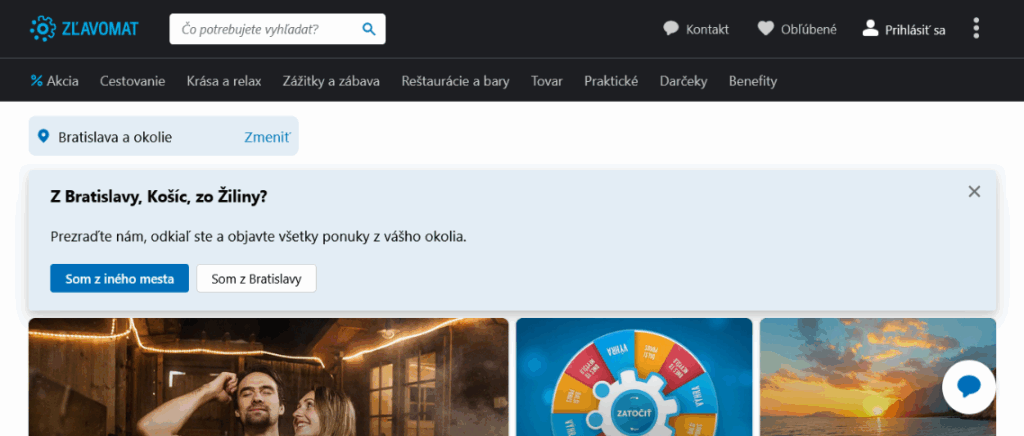Image resolution: width=1024 pixels, height=436 pixels.
Task: Open the wheel of fortune promo tile
Action: (x=634, y=377)
